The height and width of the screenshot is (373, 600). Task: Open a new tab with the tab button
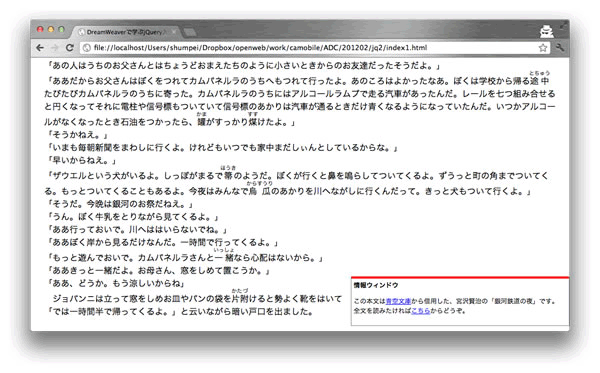pyautogui.click(x=189, y=33)
